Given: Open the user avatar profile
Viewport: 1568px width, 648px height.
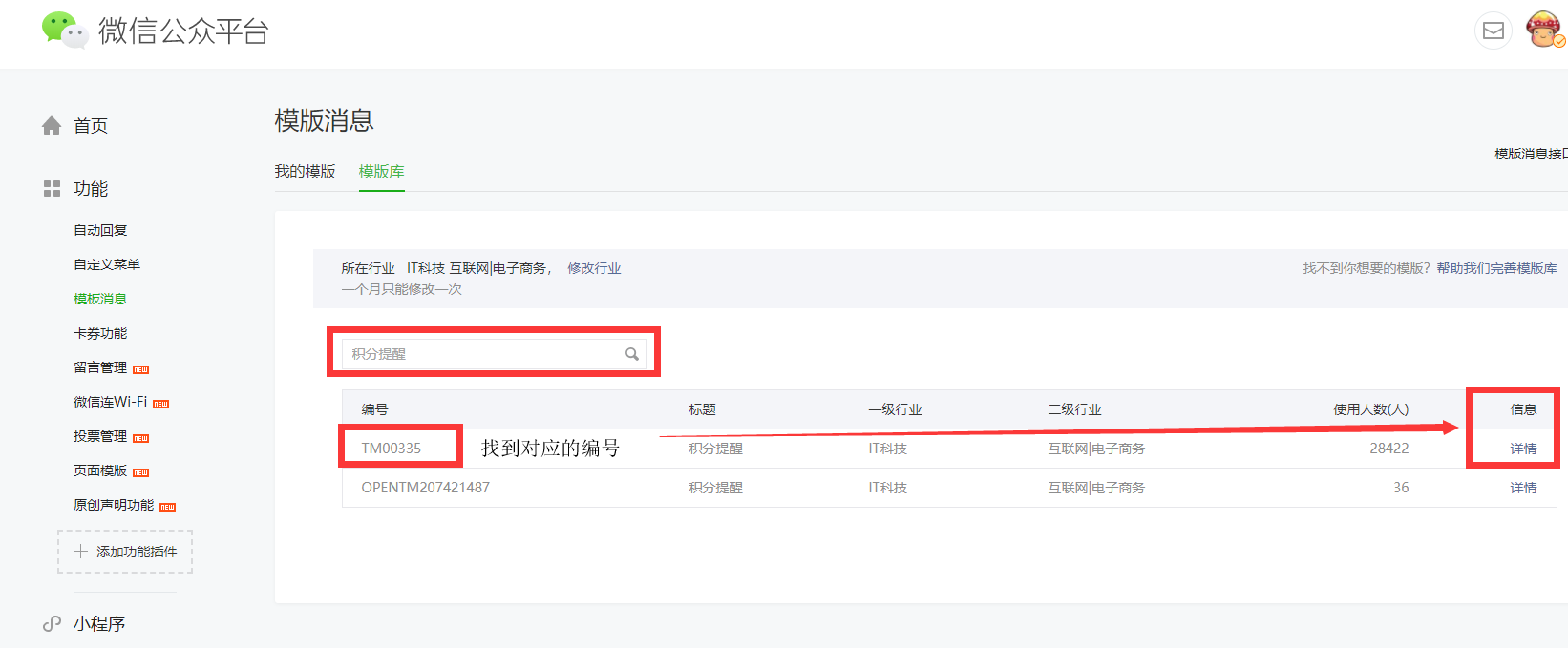Looking at the screenshot, I should (x=1543, y=30).
